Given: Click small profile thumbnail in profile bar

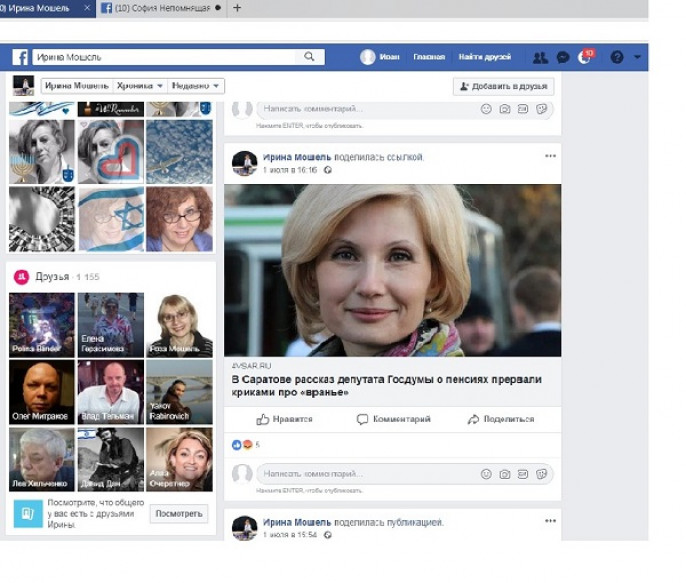Looking at the screenshot, I should point(23,86).
